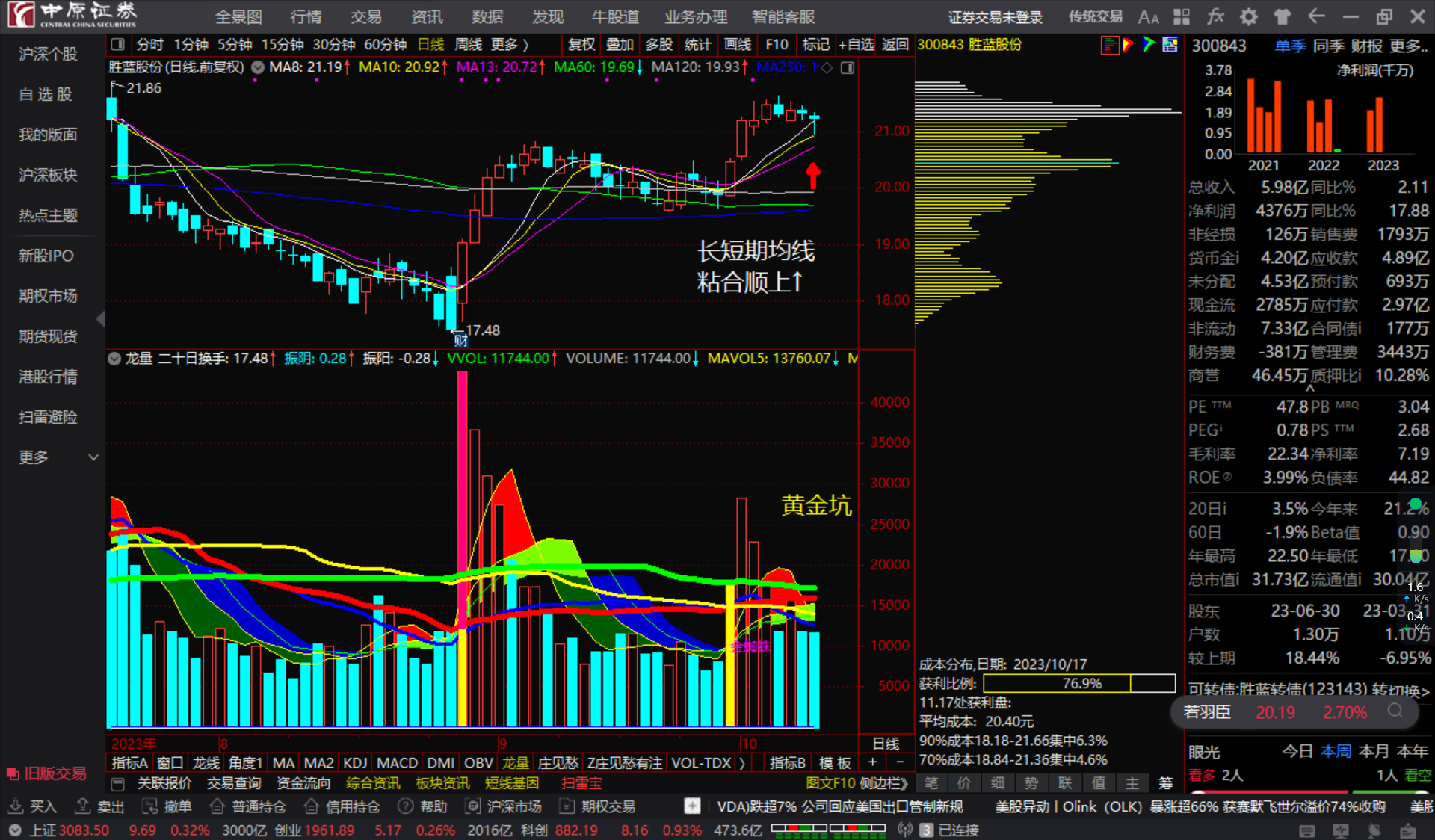Click the 买入 buy icon
The image size is (1435, 840).
tap(16, 806)
